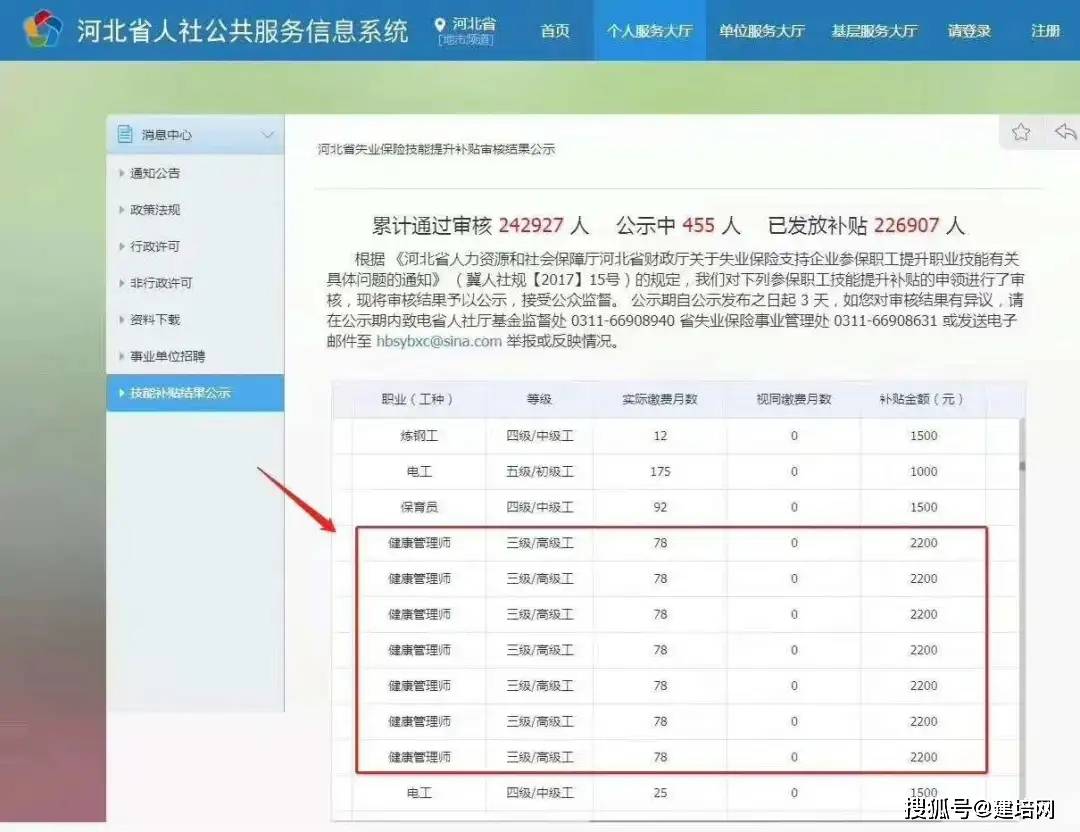The height and width of the screenshot is (832, 1080).
Task: Select 行政许可 sidebar entry
Action: pyautogui.click(x=155, y=246)
